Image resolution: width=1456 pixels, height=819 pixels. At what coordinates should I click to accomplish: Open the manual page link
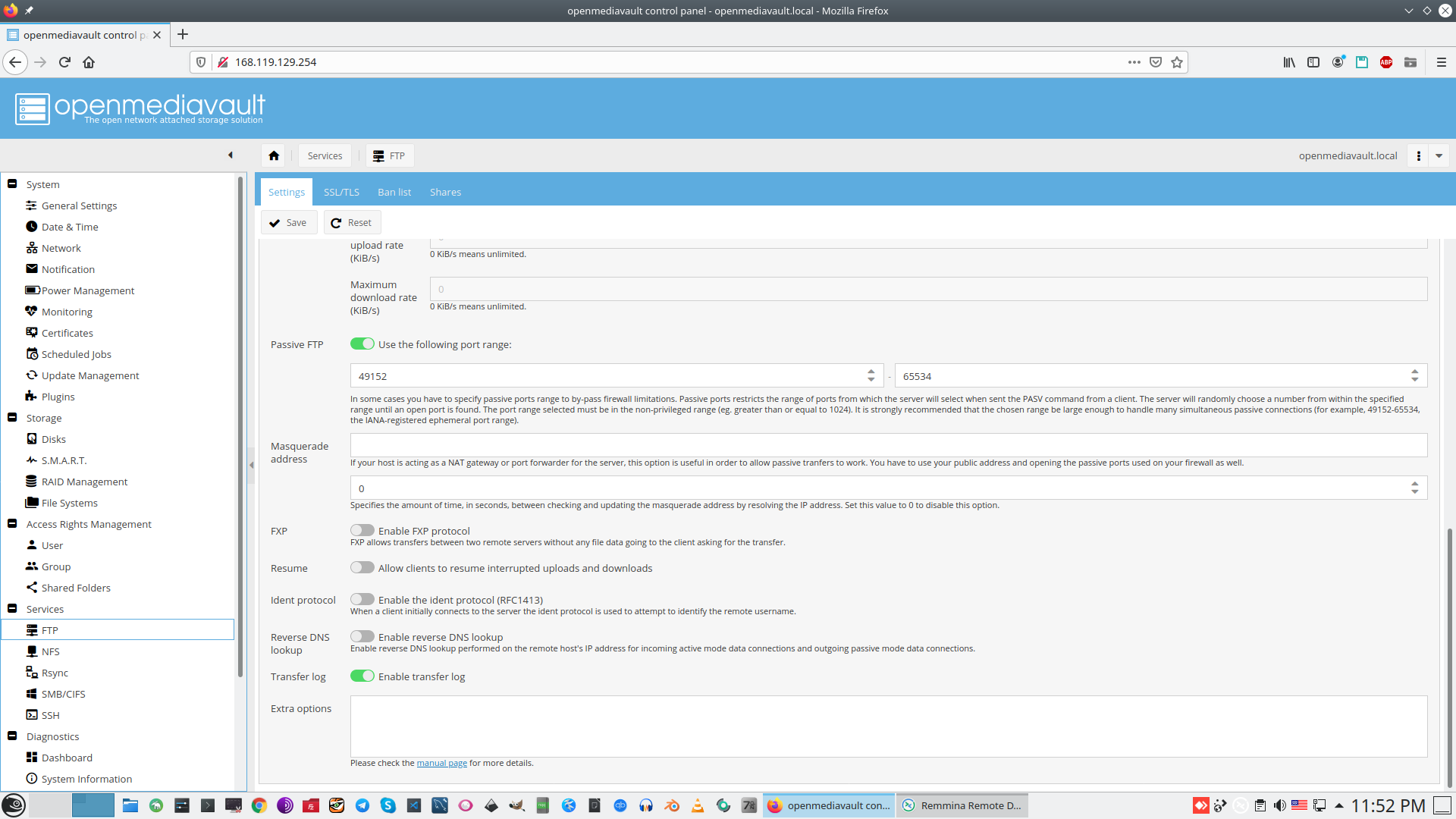coord(441,764)
